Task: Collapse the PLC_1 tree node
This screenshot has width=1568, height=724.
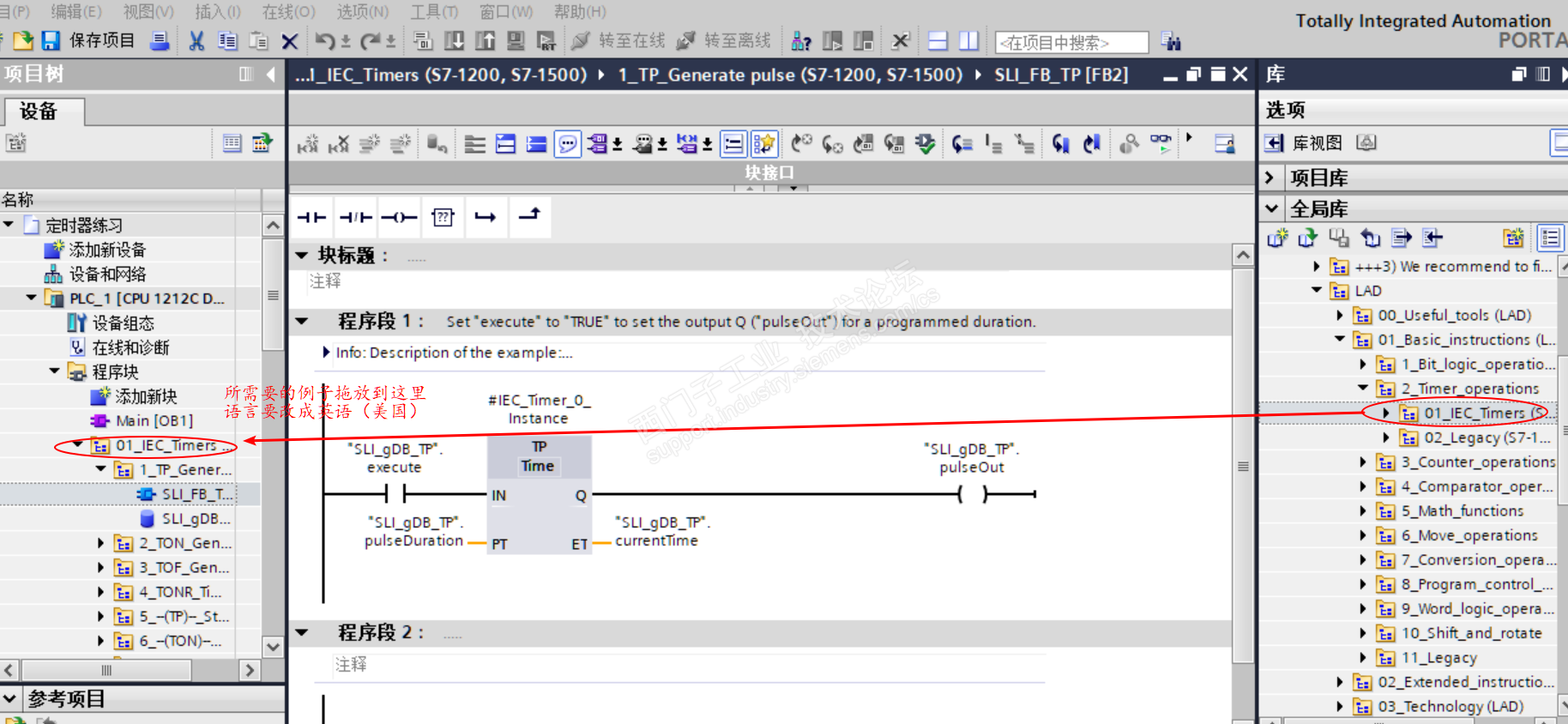Action: (32, 298)
